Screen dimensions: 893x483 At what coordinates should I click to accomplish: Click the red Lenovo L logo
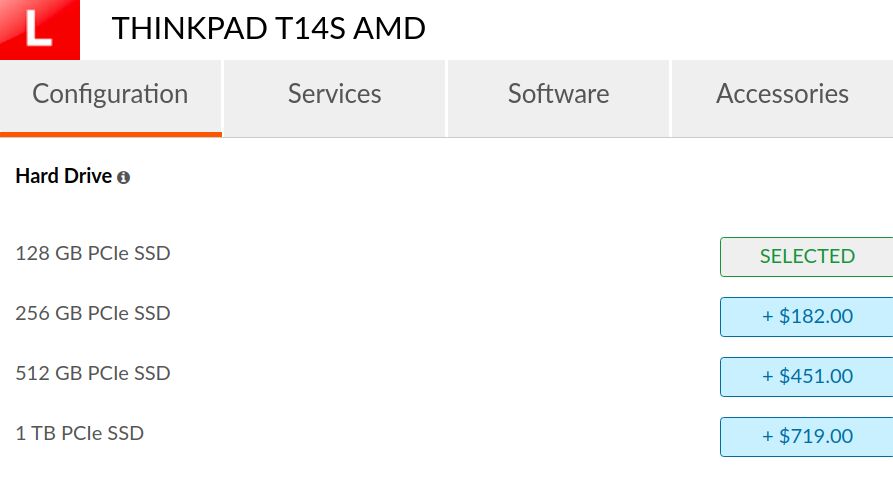tap(40, 30)
